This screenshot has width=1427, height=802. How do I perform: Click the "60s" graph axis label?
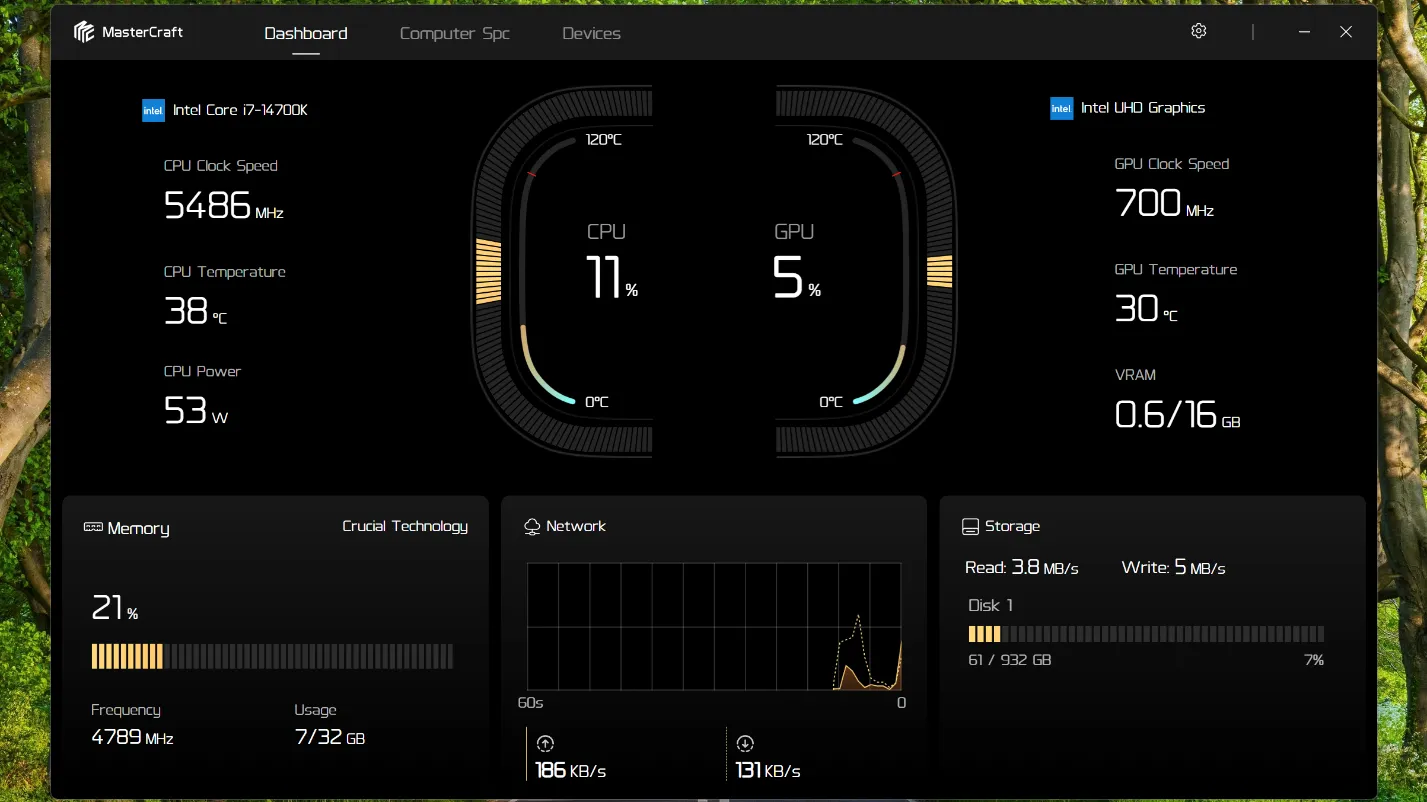point(530,703)
